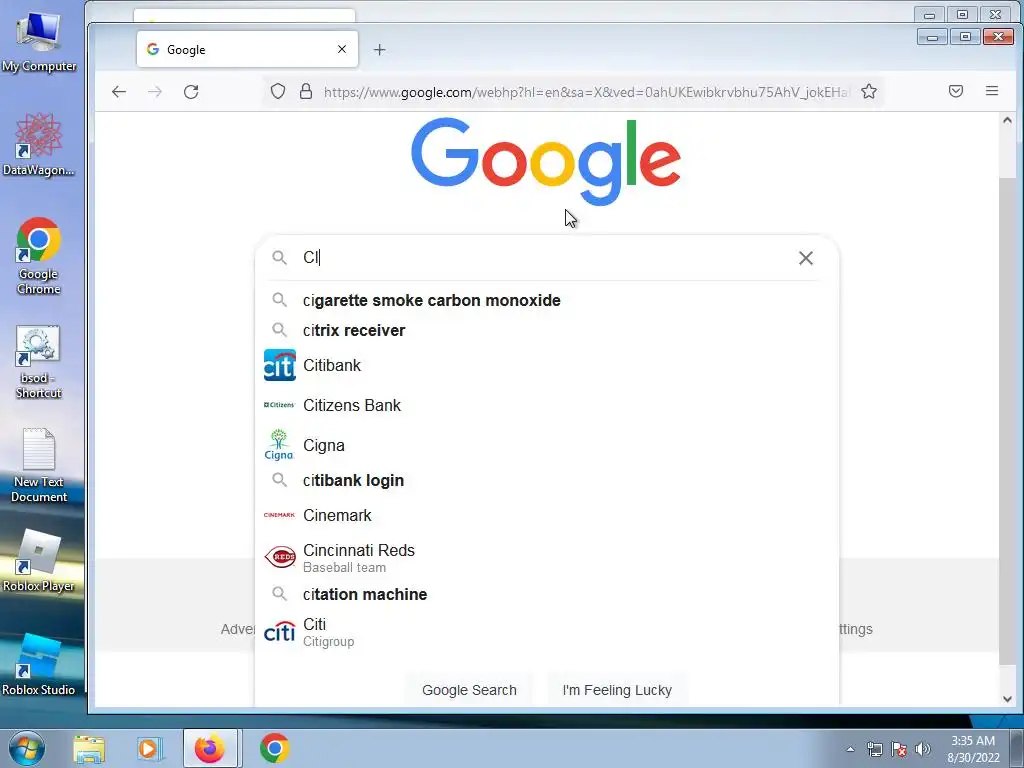Screen dimensions: 1024x768
Task: Click the forward navigation arrow
Action: point(155,92)
